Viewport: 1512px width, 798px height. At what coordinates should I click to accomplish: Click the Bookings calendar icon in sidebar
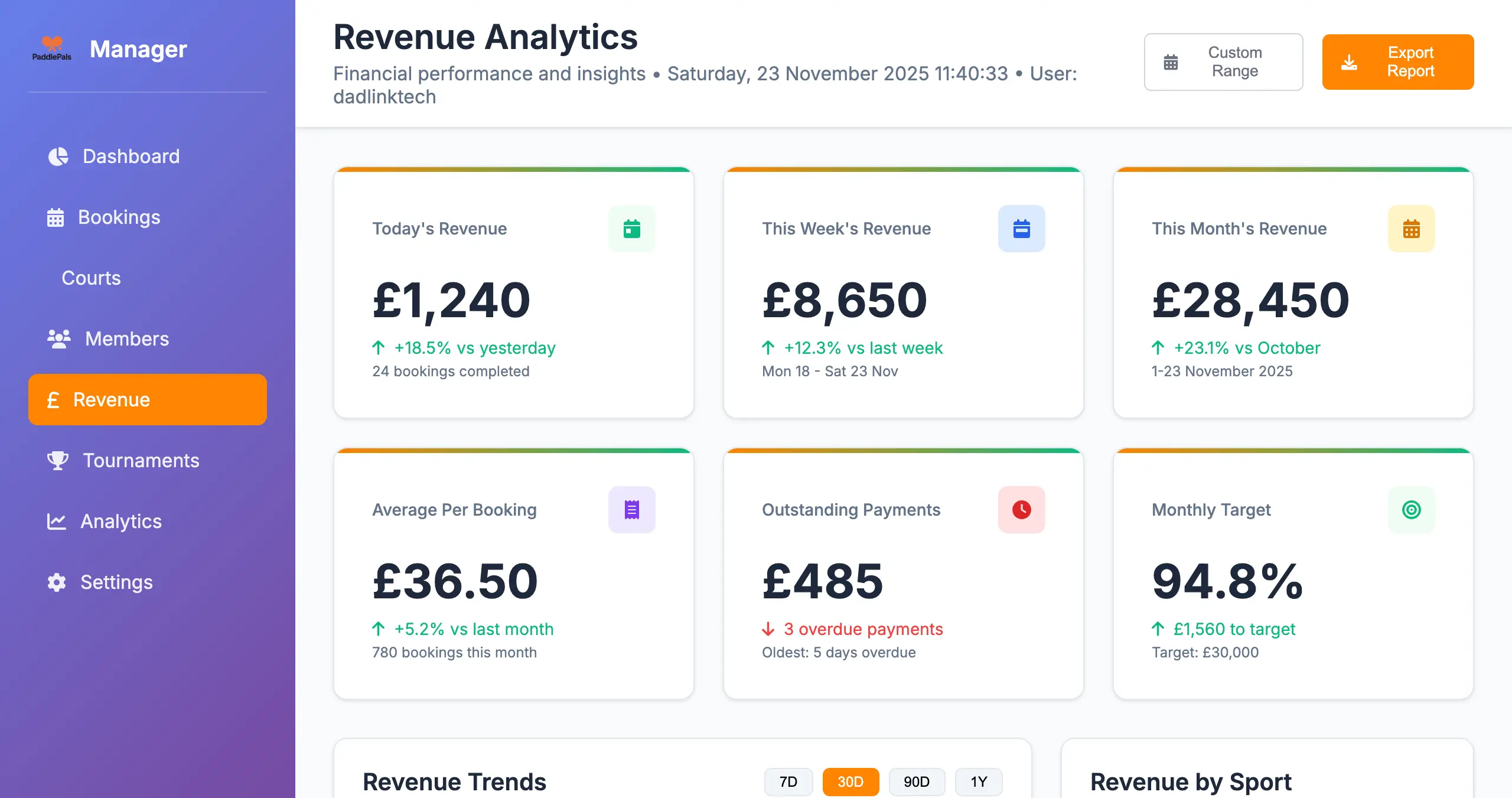[x=56, y=217]
